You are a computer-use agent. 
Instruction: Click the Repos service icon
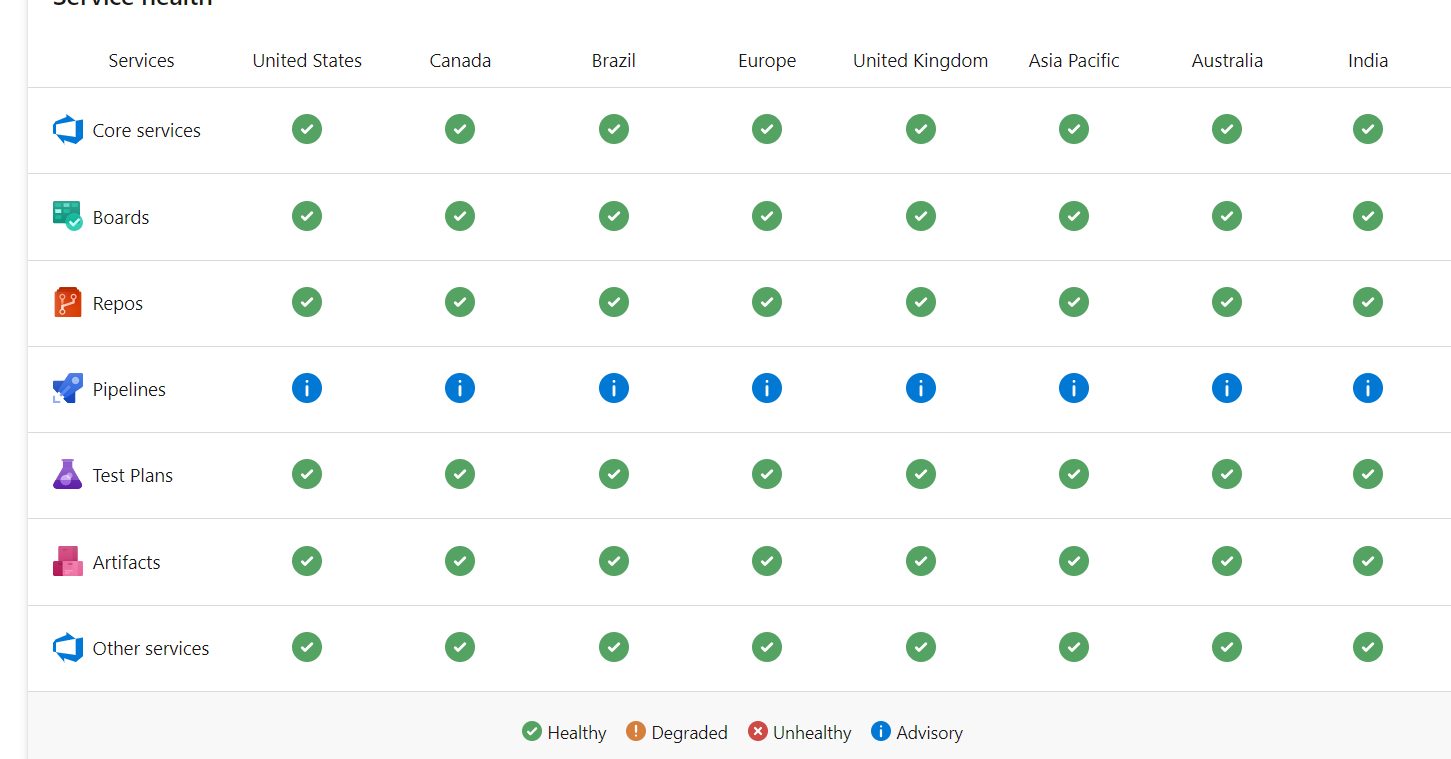point(67,302)
